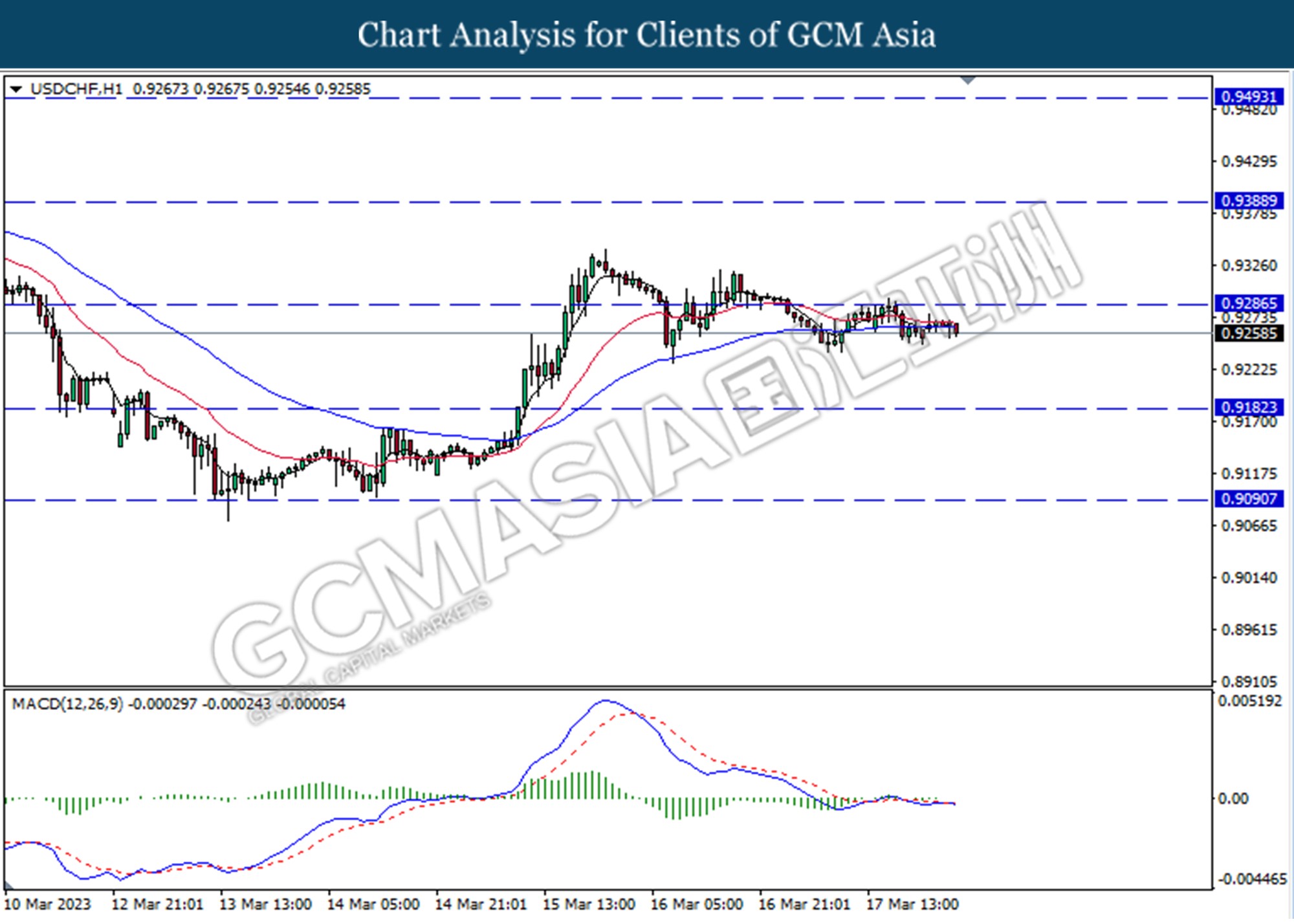Click the 12 Mar 21:01 time label
Screen dimensions: 1294x924
click(157, 904)
